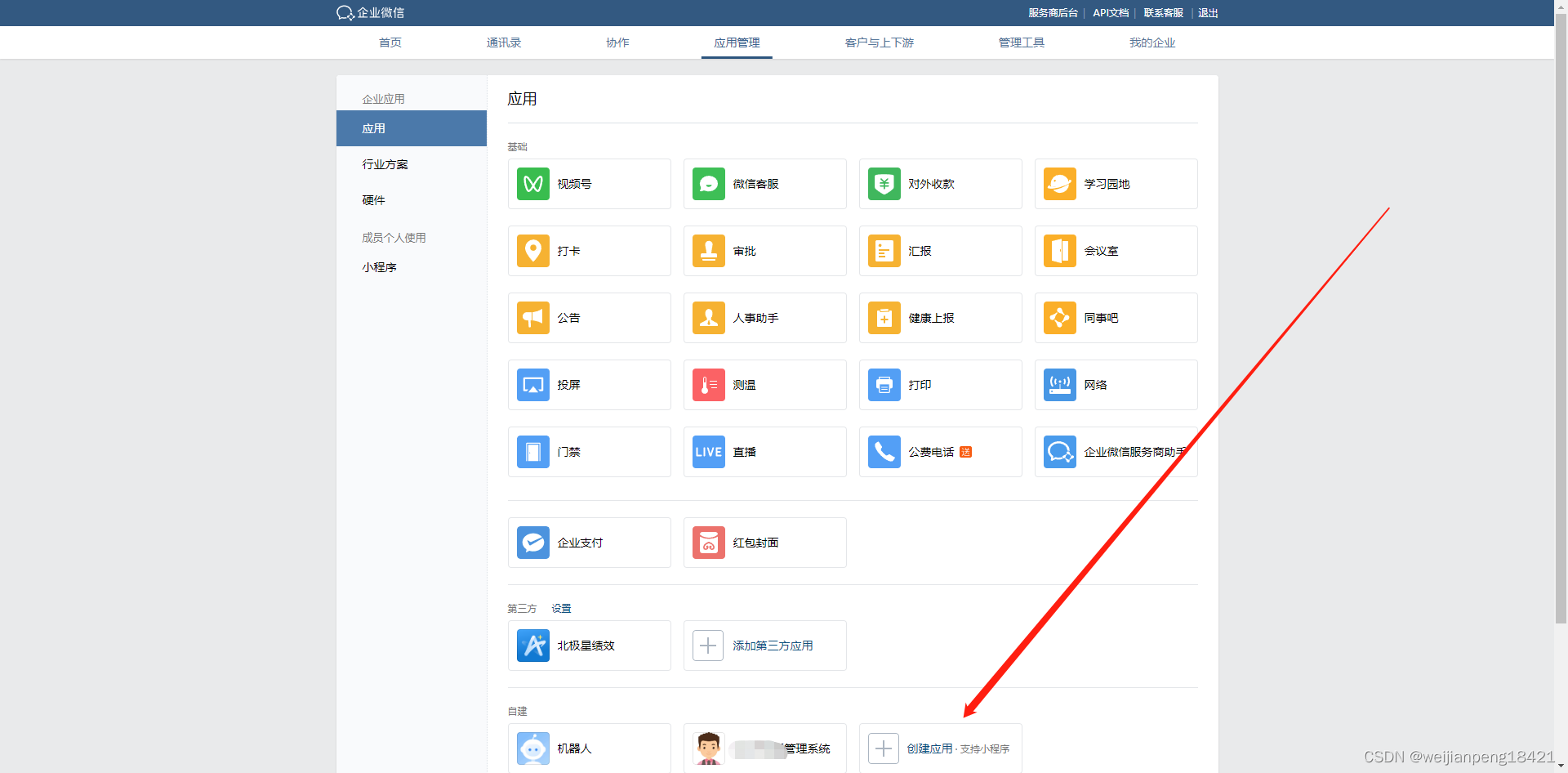Viewport: 1568px width, 773px height.
Task: Click 设置 next to 第三方
Action: (x=561, y=609)
